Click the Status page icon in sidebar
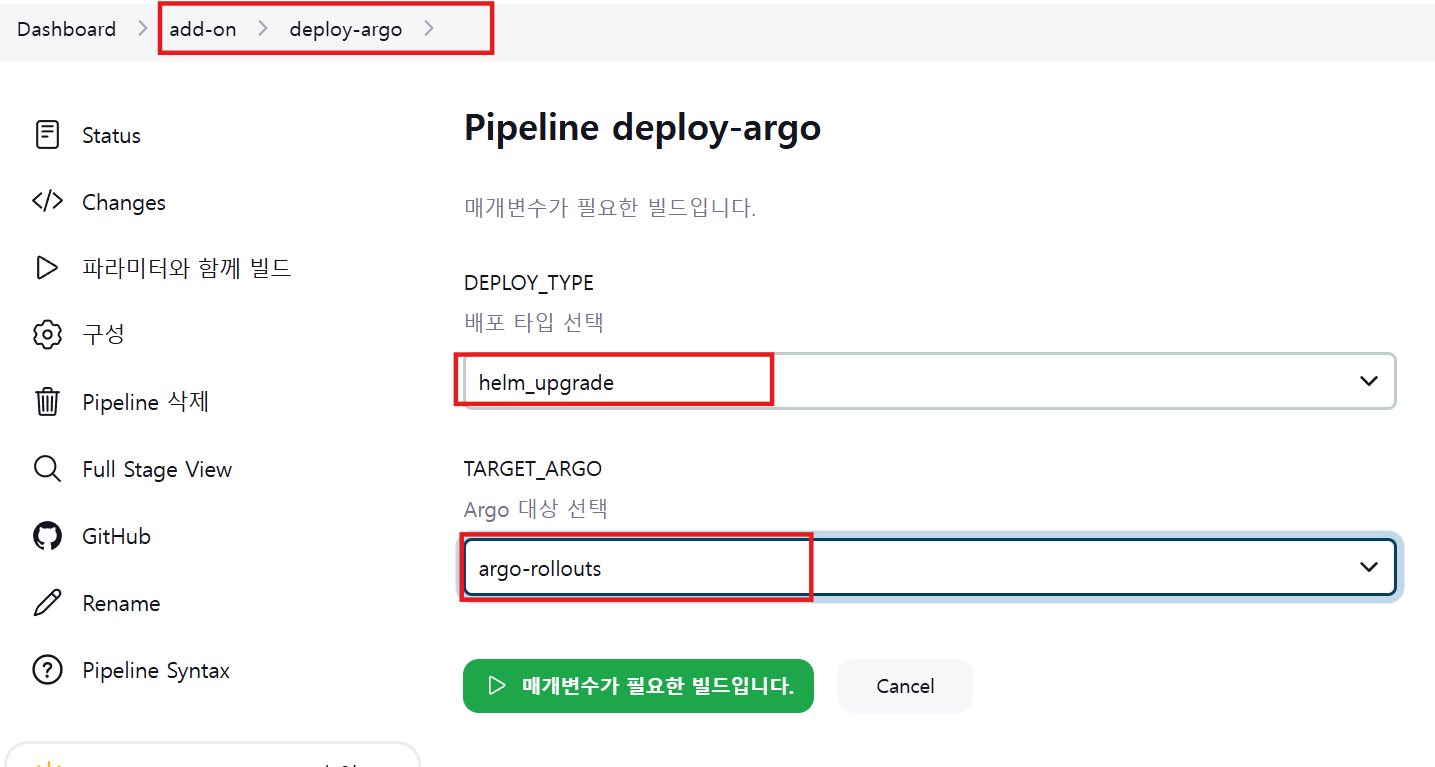This screenshot has width=1435, height=767. [x=47, y=135]
